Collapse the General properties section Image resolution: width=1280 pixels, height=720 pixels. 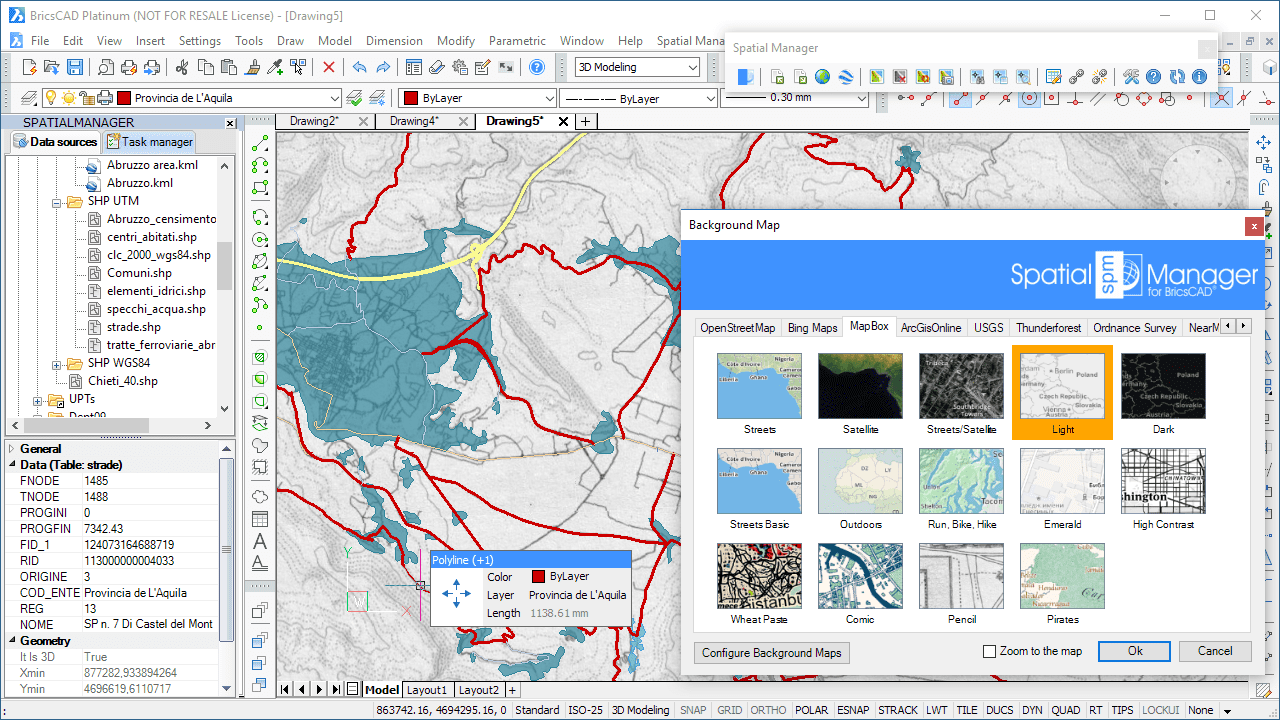12,449
